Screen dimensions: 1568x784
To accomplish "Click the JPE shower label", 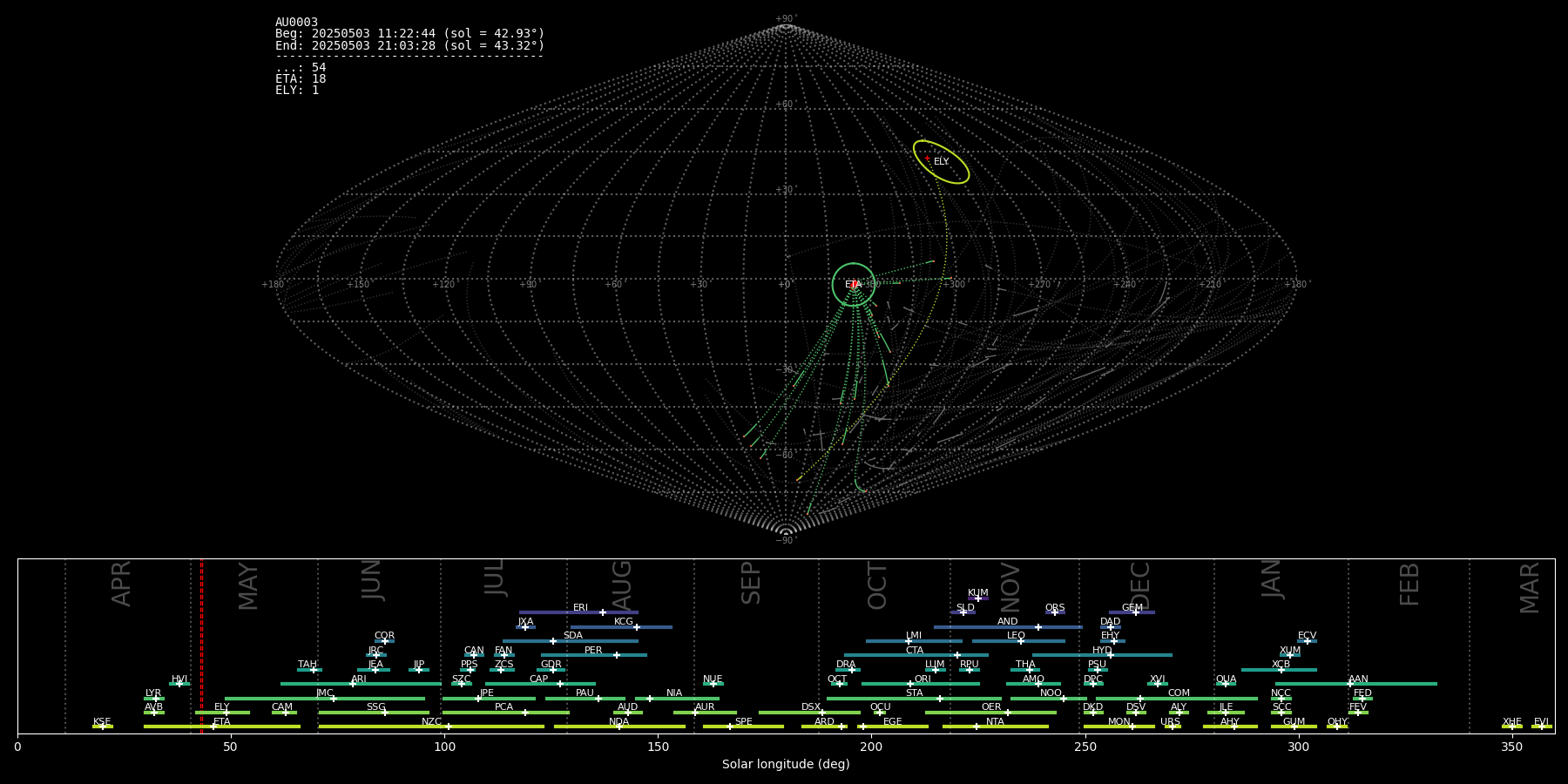I will tap(487, 693).
